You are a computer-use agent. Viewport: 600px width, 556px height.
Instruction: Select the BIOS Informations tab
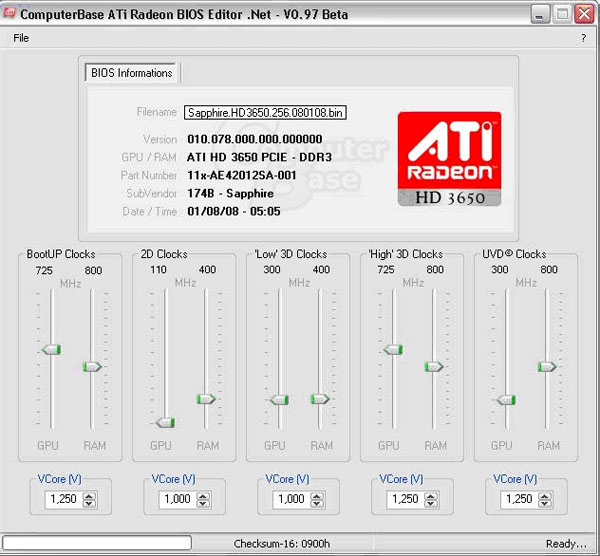click(132, 73)
